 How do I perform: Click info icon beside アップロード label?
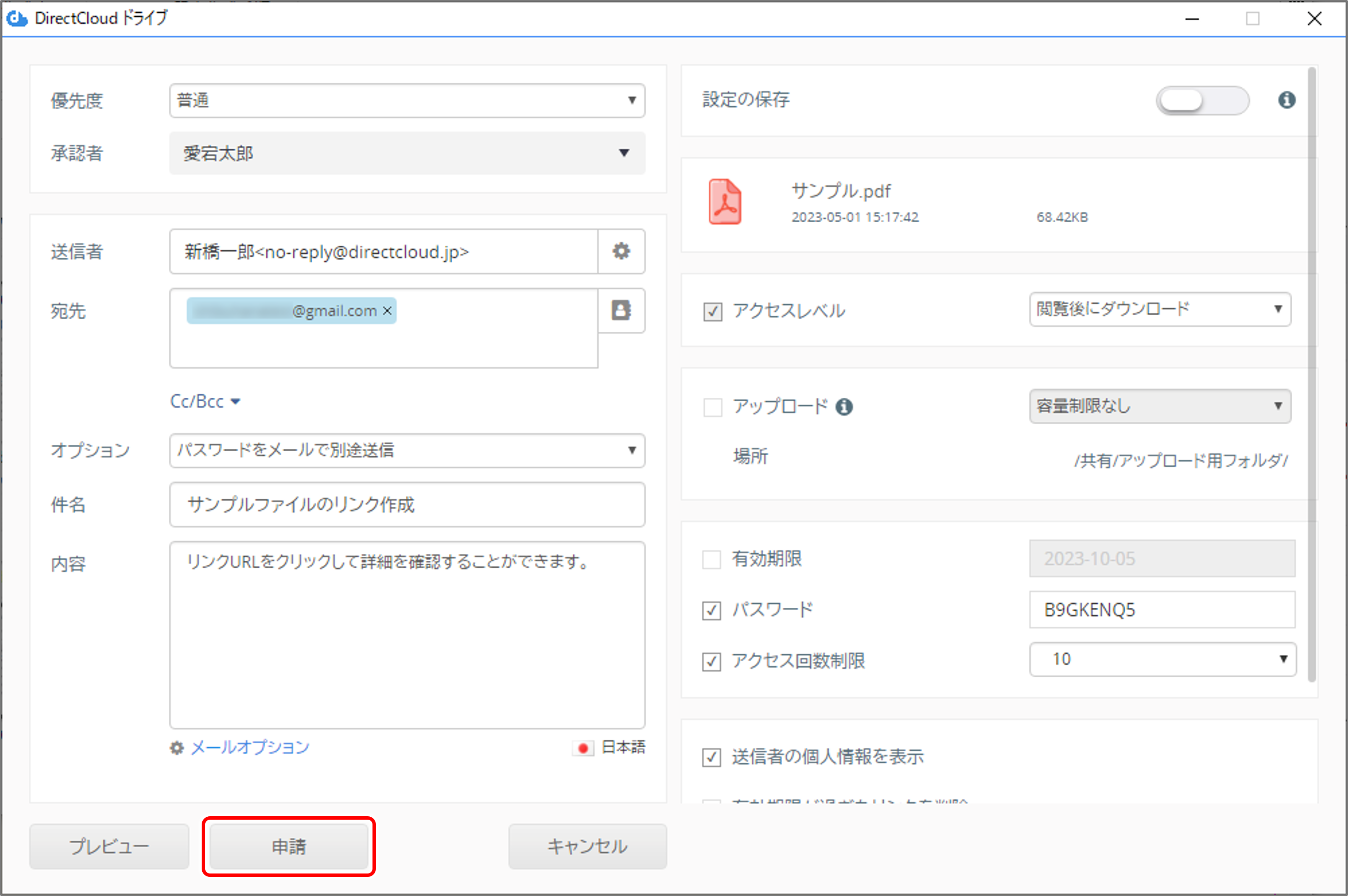844,407
